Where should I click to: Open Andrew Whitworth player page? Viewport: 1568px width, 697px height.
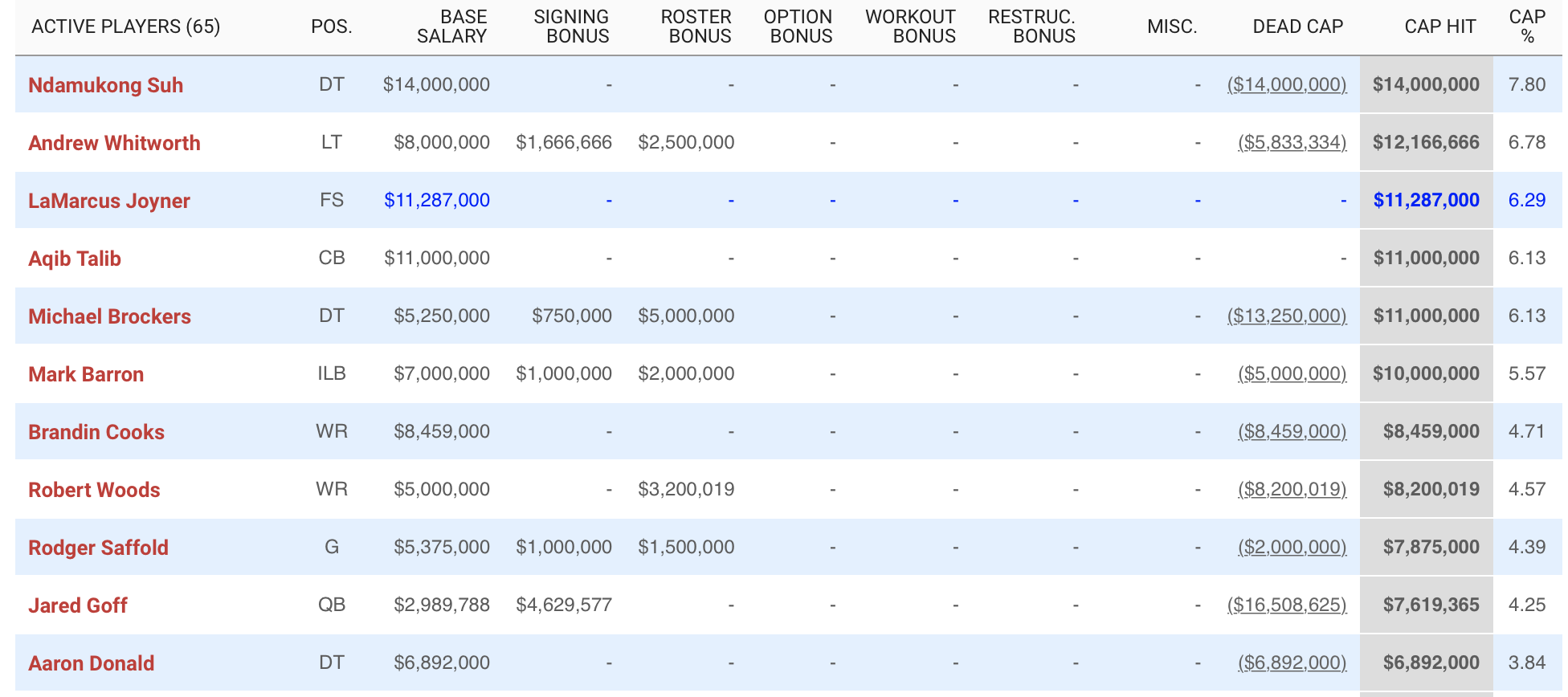click(114, 143)
